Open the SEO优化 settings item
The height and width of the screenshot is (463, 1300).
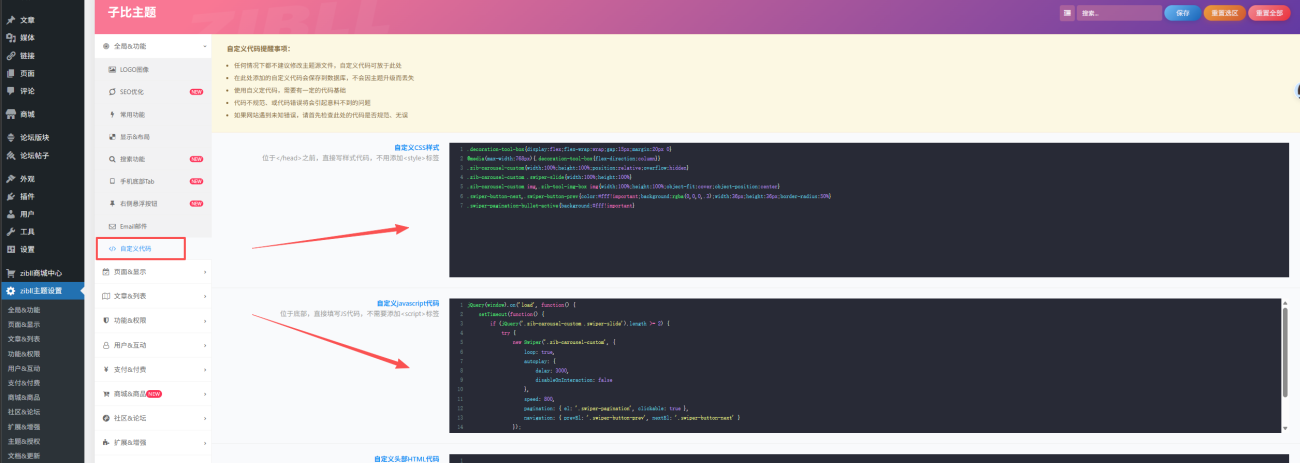(x=132, y=92)
